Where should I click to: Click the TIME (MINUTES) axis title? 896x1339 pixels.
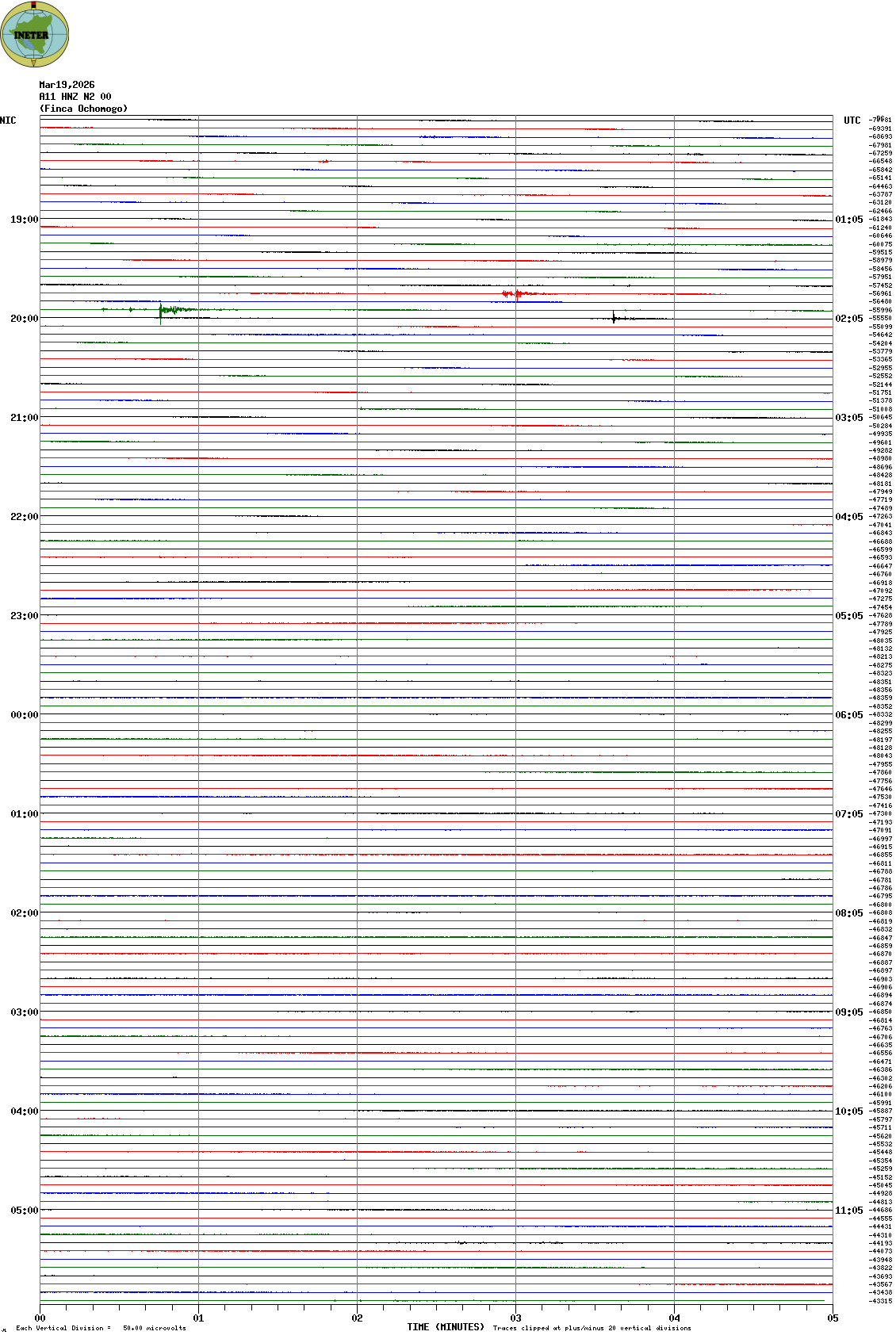pyautogui.click(x=445, y=1327)
